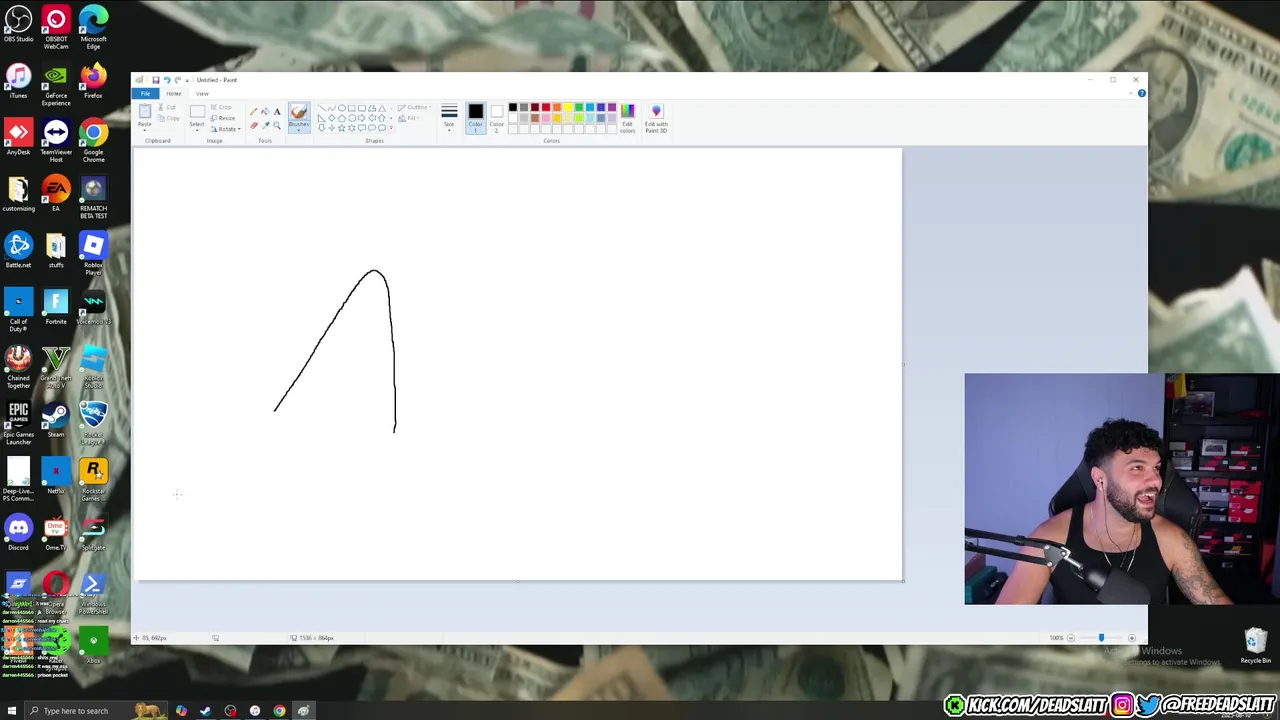Open Customize Quick Access Toolbar arrow

tap(187, 81)
